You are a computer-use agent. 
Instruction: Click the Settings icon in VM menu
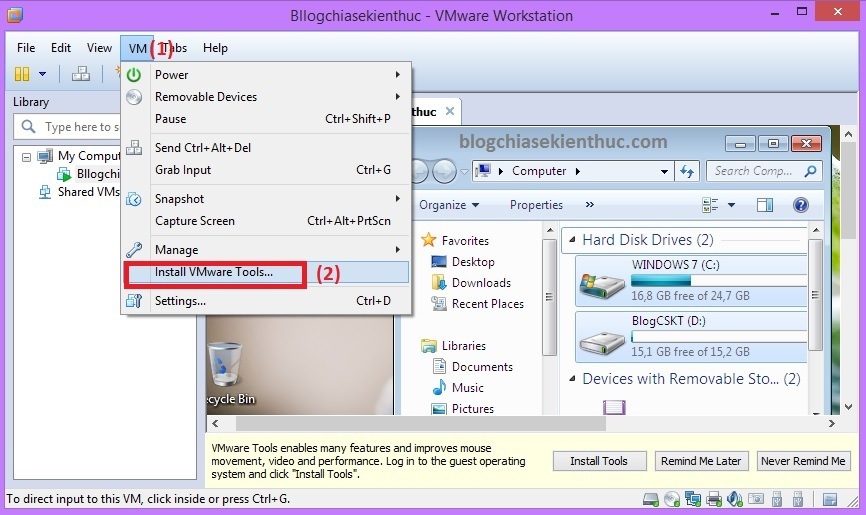click(134, 301)
